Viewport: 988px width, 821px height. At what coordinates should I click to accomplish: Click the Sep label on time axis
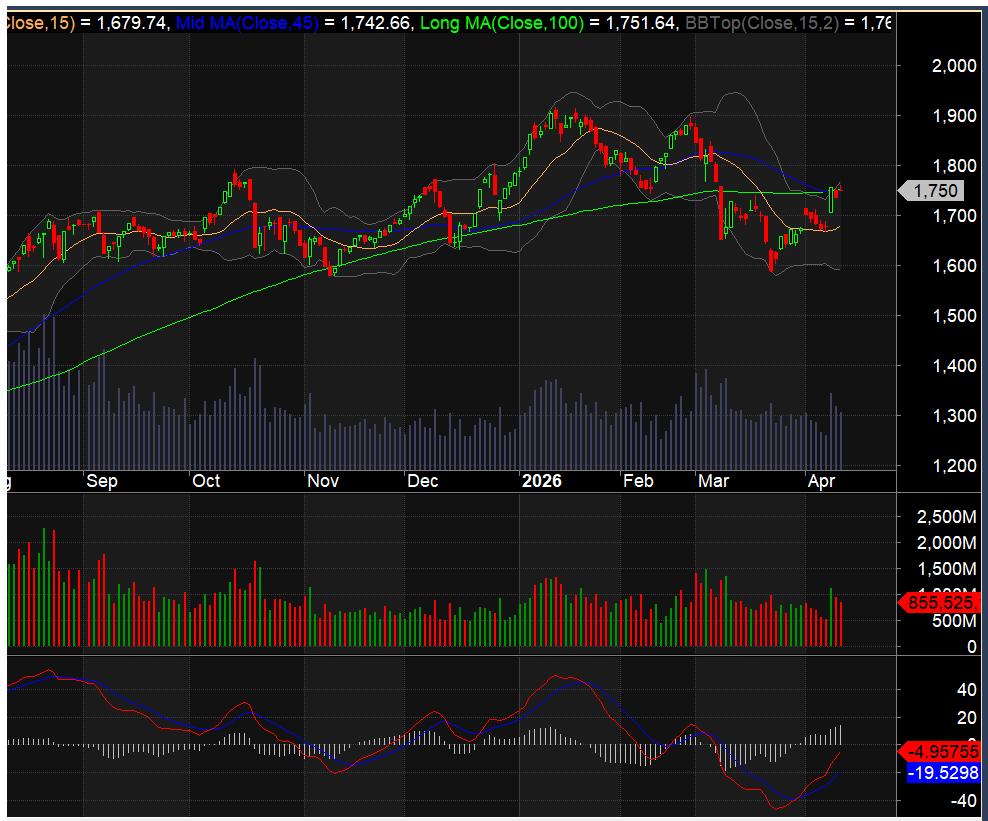(x=101, y=481)
